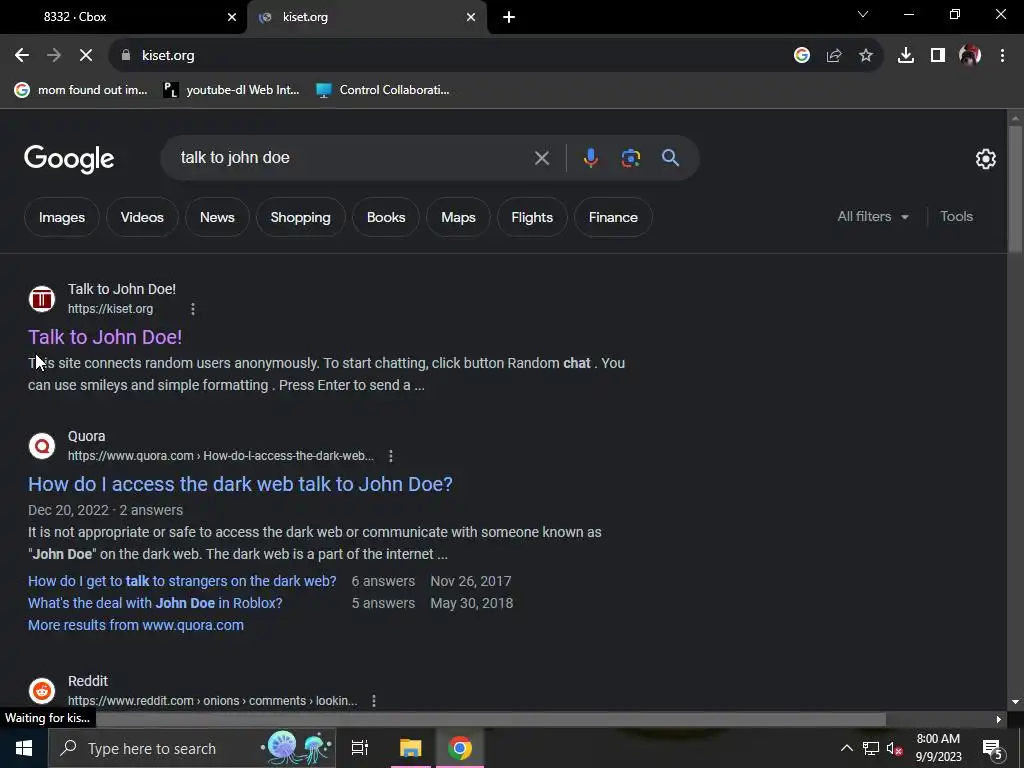The height and width of the screenshot is (768, 1024).
Task: Open options for the Reddit result
Action: (x=374, y=701)
